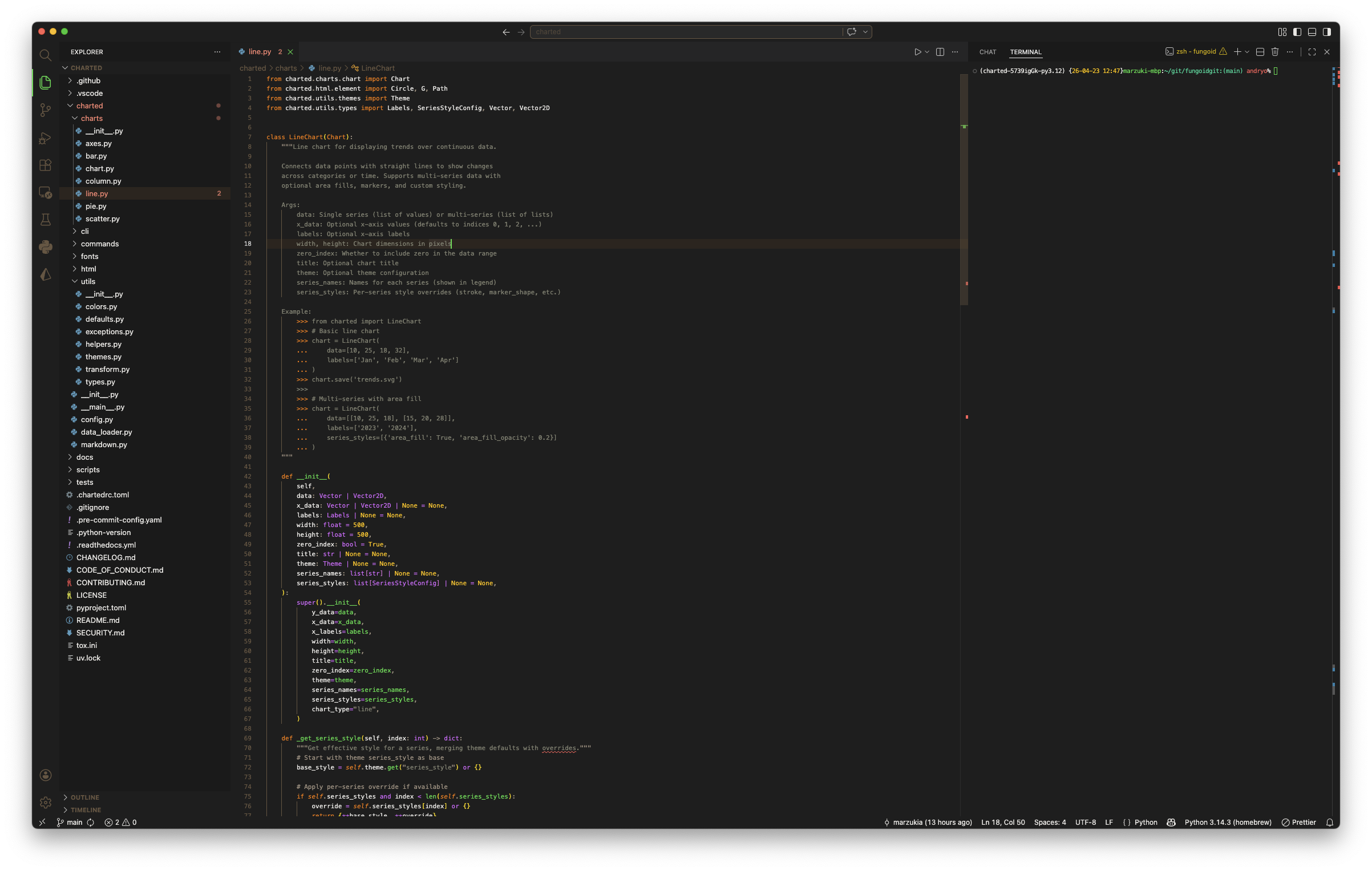Kill the active terminal (trash icon)
Image resolution: width=1372 pixels, height=871 pixels.
tap(1274, 51)
